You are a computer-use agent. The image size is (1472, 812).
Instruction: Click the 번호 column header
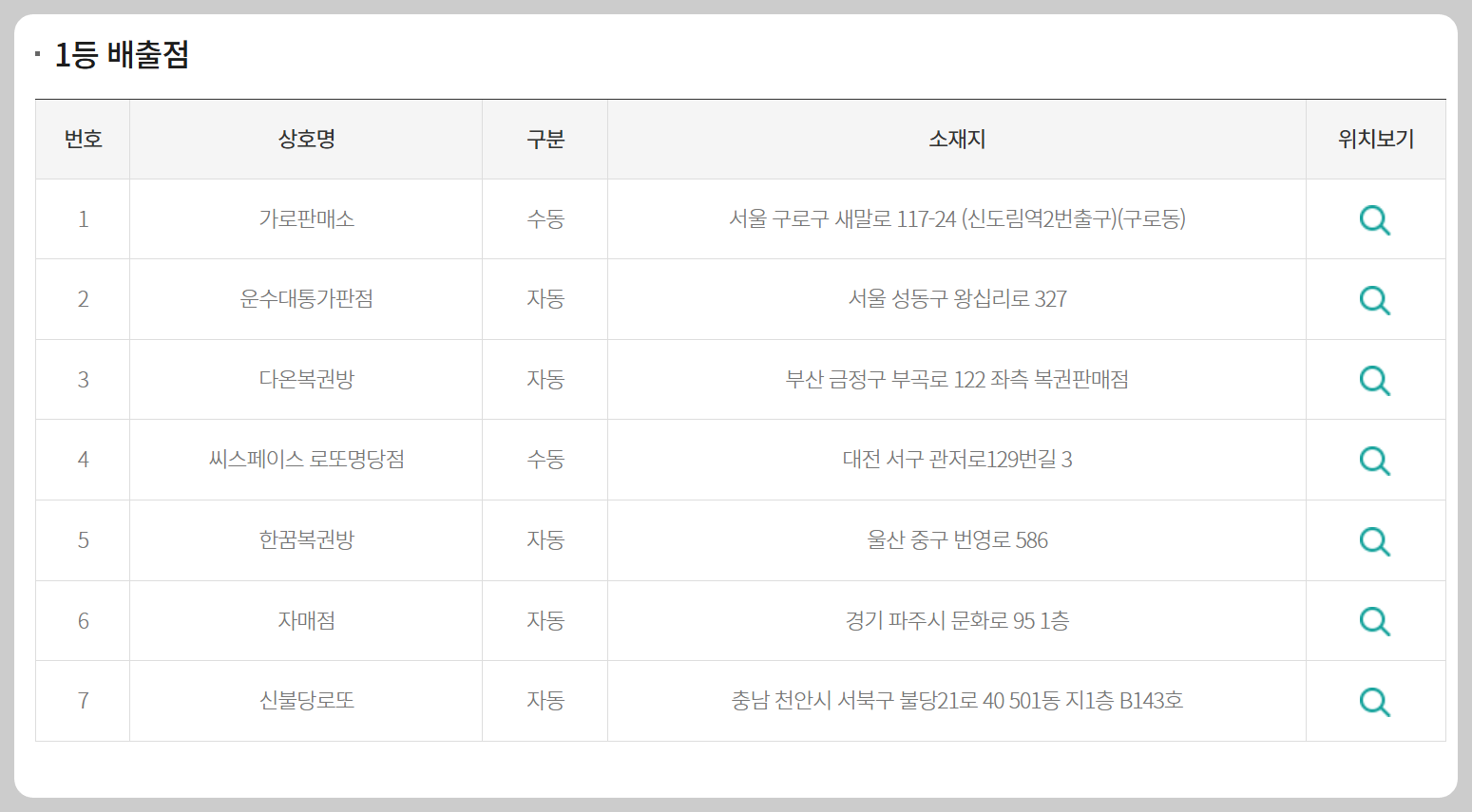tap(83, 139)
